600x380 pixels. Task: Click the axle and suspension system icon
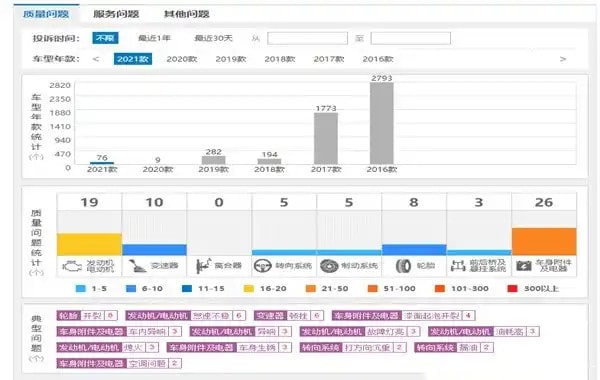point(458,266)
